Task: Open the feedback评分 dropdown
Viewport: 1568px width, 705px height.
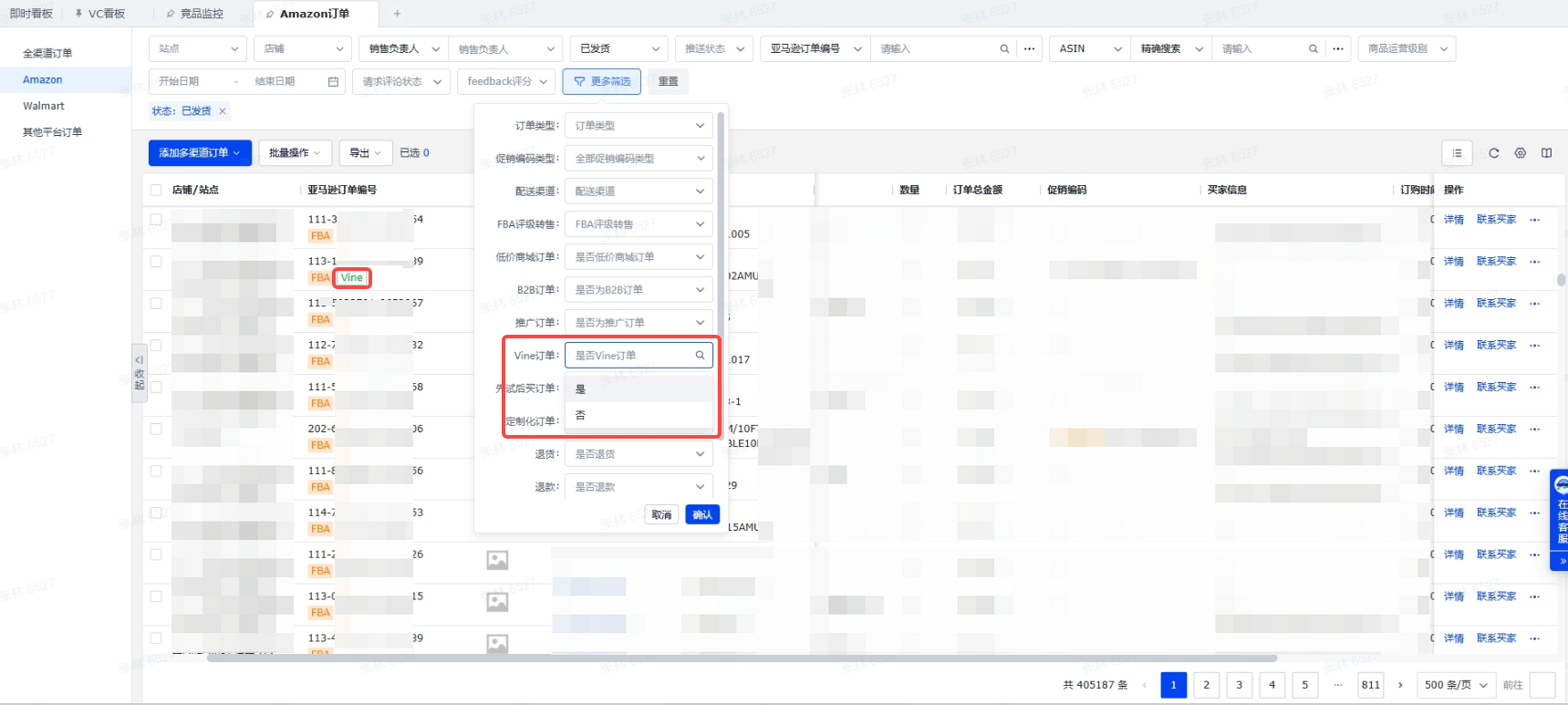Action: (506, 82)
